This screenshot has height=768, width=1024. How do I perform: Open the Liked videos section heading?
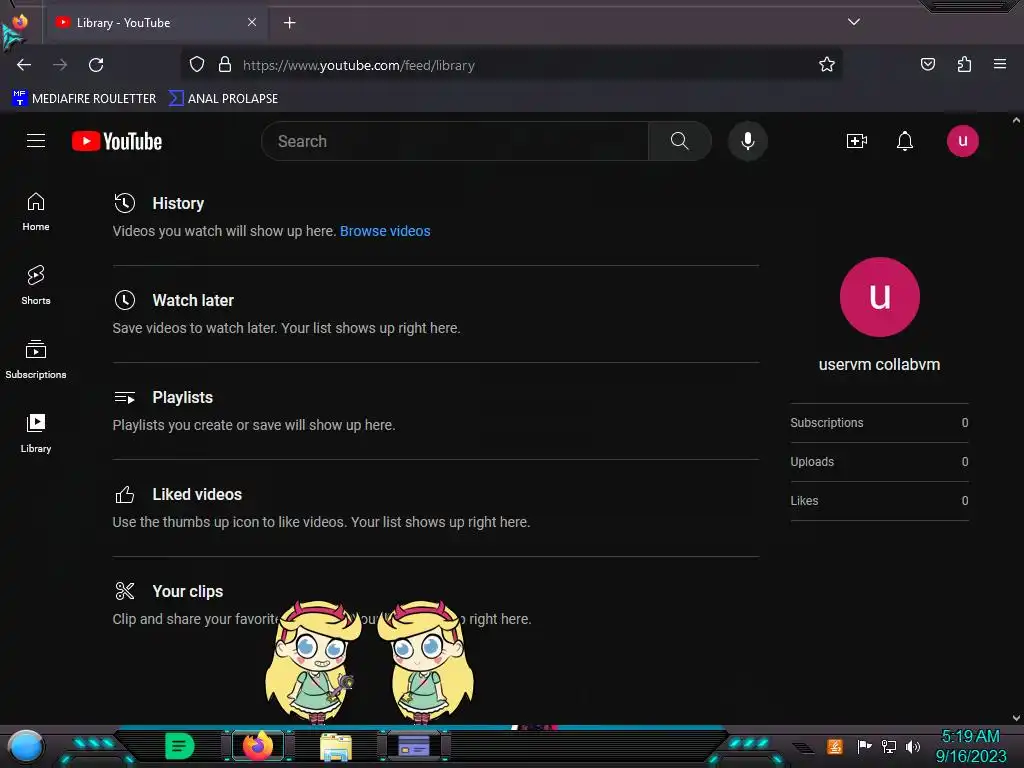tap(197, 494)
